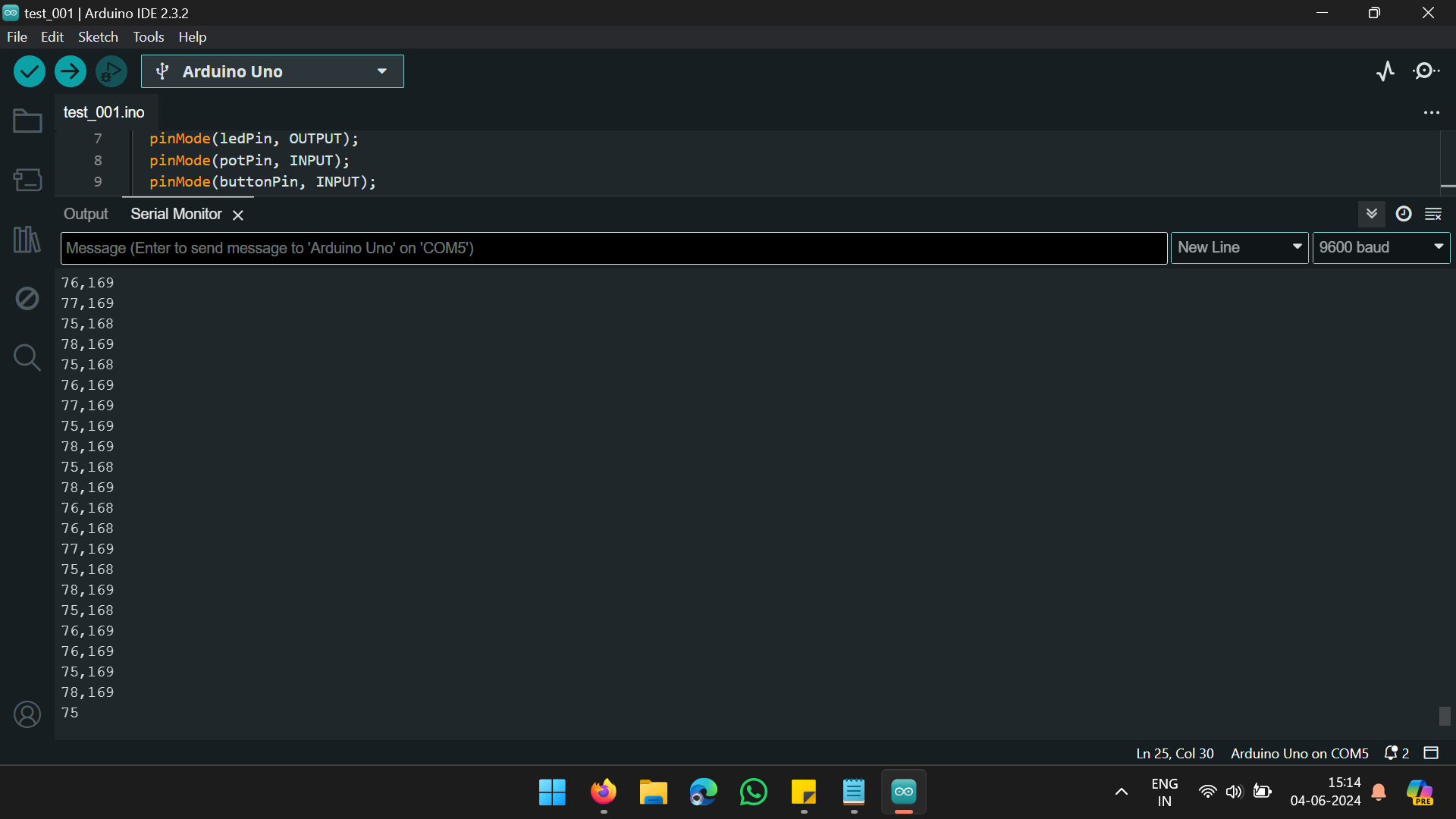Switch to the Output tab
The image size is (1456, 819).
click(85, 214)
